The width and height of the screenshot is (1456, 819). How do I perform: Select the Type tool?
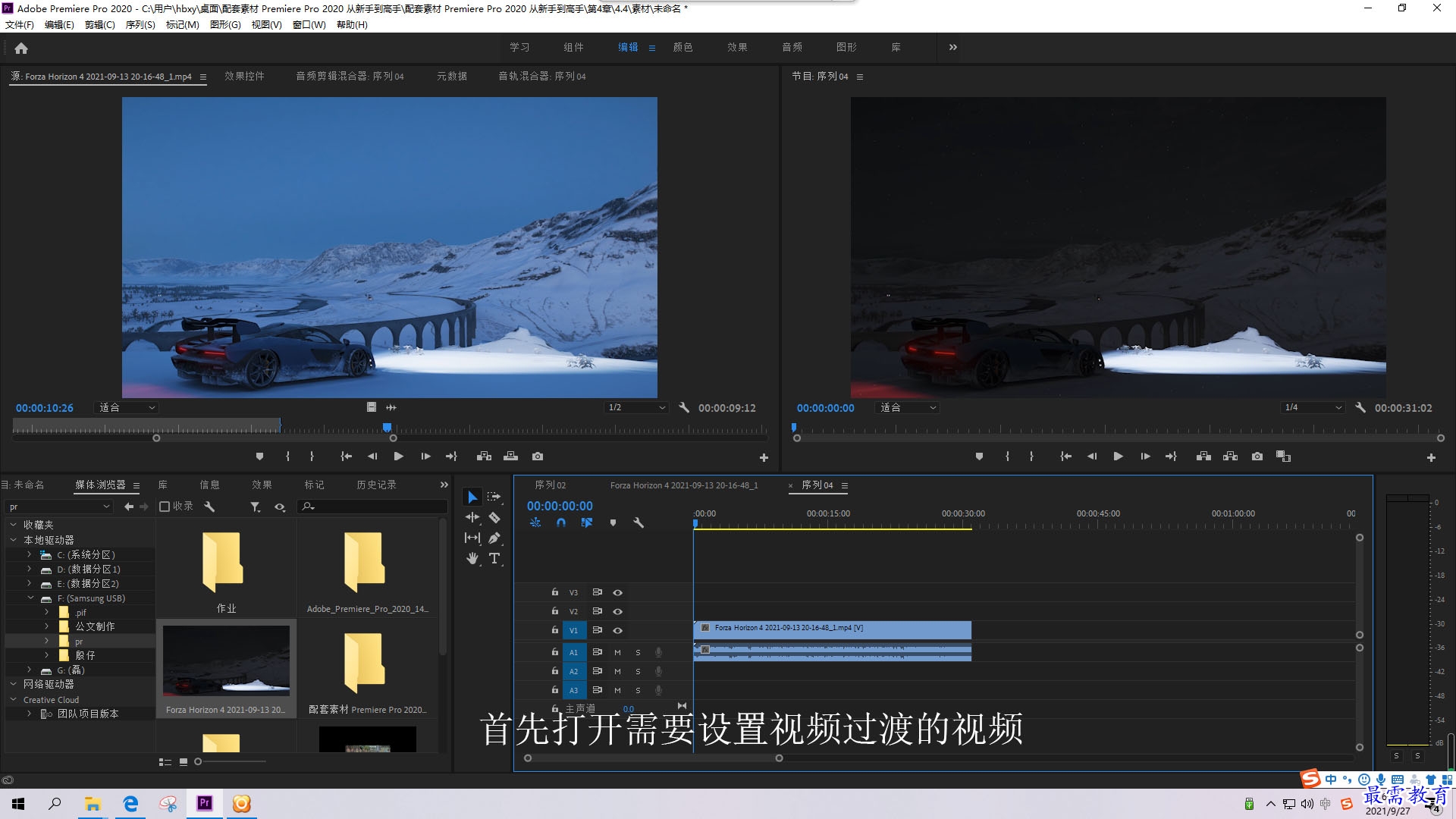494,558
